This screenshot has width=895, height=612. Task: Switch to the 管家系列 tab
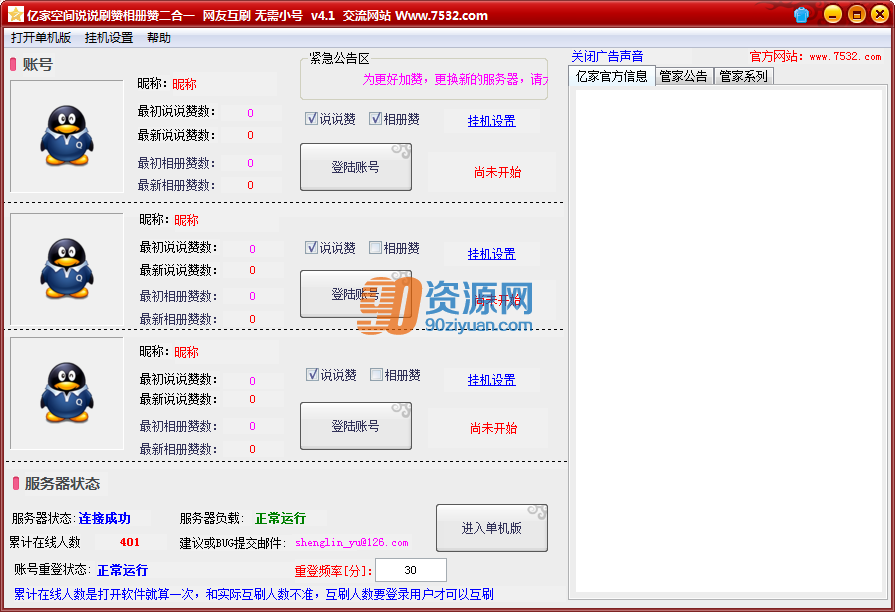(743, 76)
